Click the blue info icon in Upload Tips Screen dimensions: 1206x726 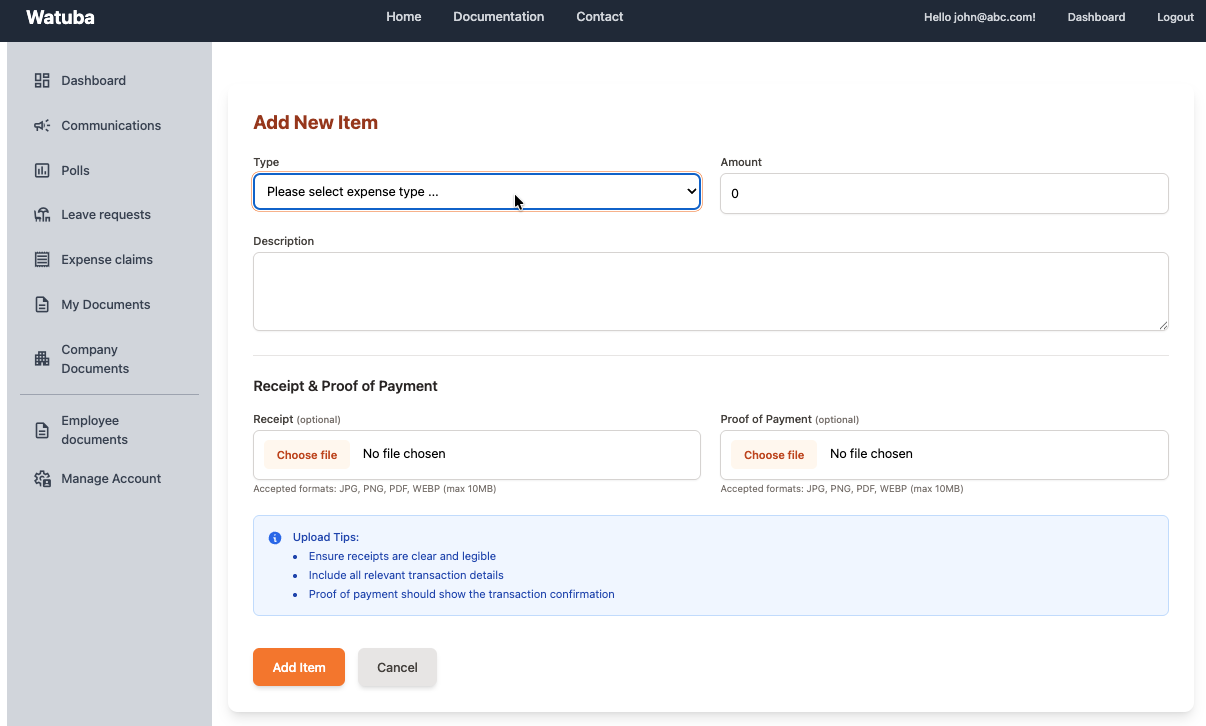275,538
